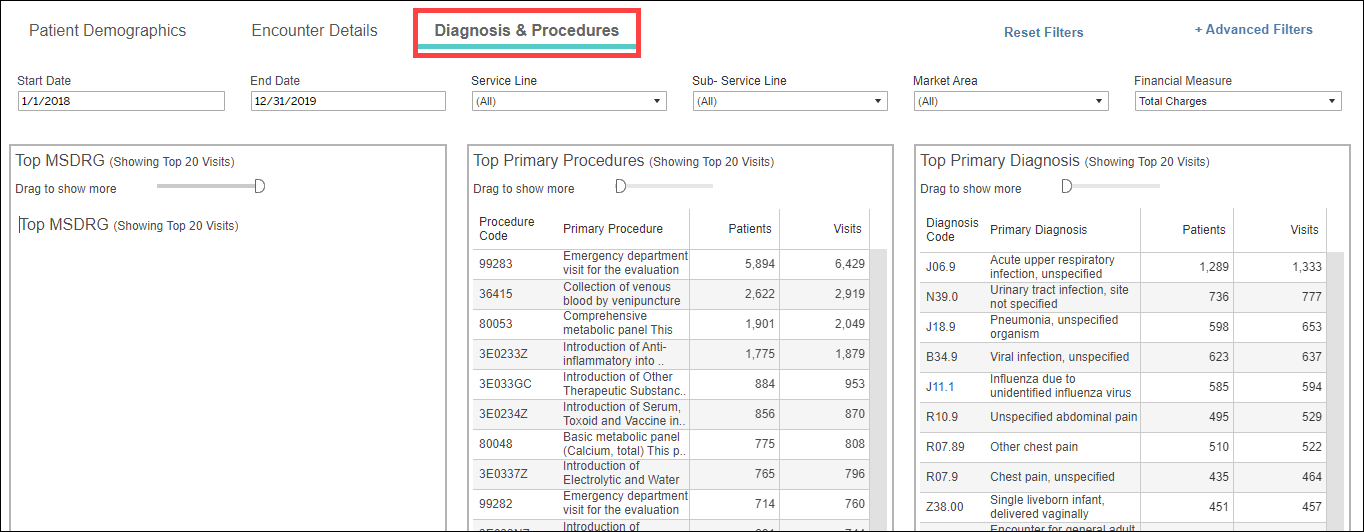Click the Start Date input field
The image size is (1364, 532).
tap(121, 101)
